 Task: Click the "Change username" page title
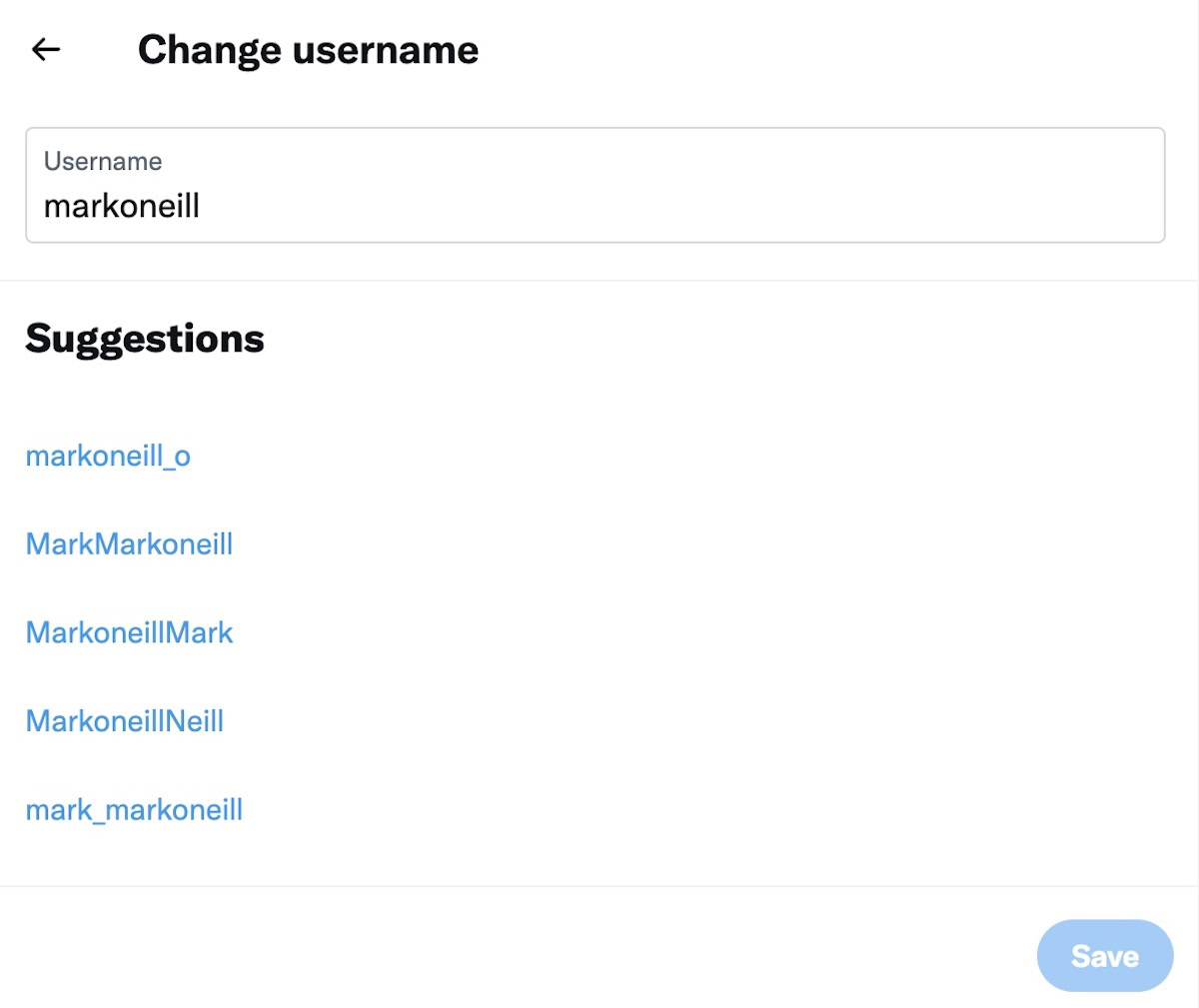pos(308,50)
